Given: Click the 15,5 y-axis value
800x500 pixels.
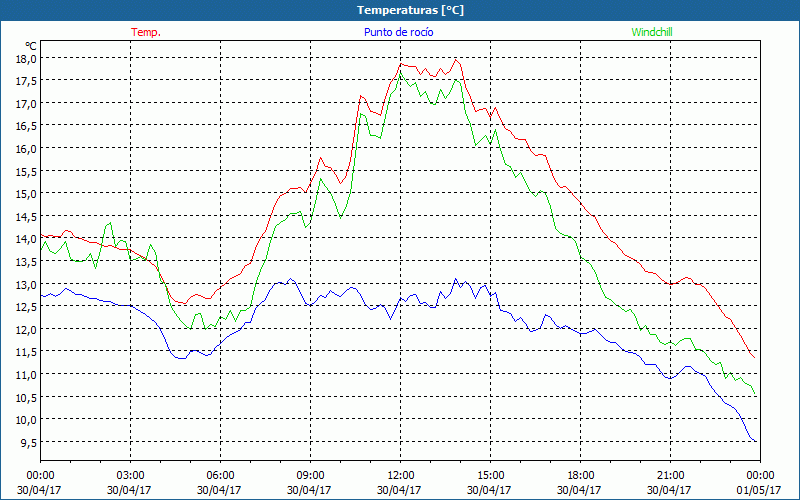Looking at the screenshot, I should pos(26,171).
